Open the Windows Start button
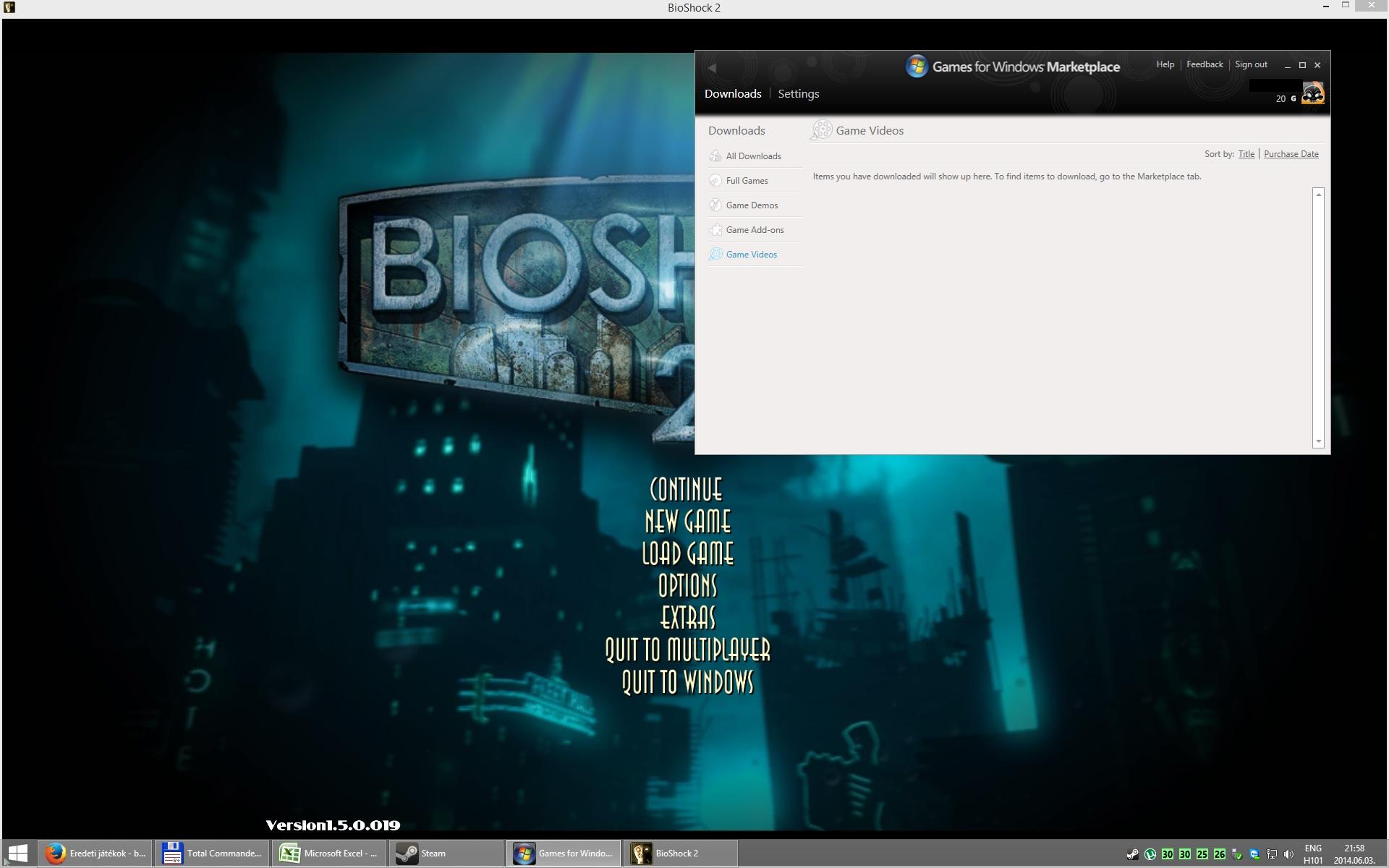Image resolution: width=1389 pixels, height=868 pixels. point(18,854)
